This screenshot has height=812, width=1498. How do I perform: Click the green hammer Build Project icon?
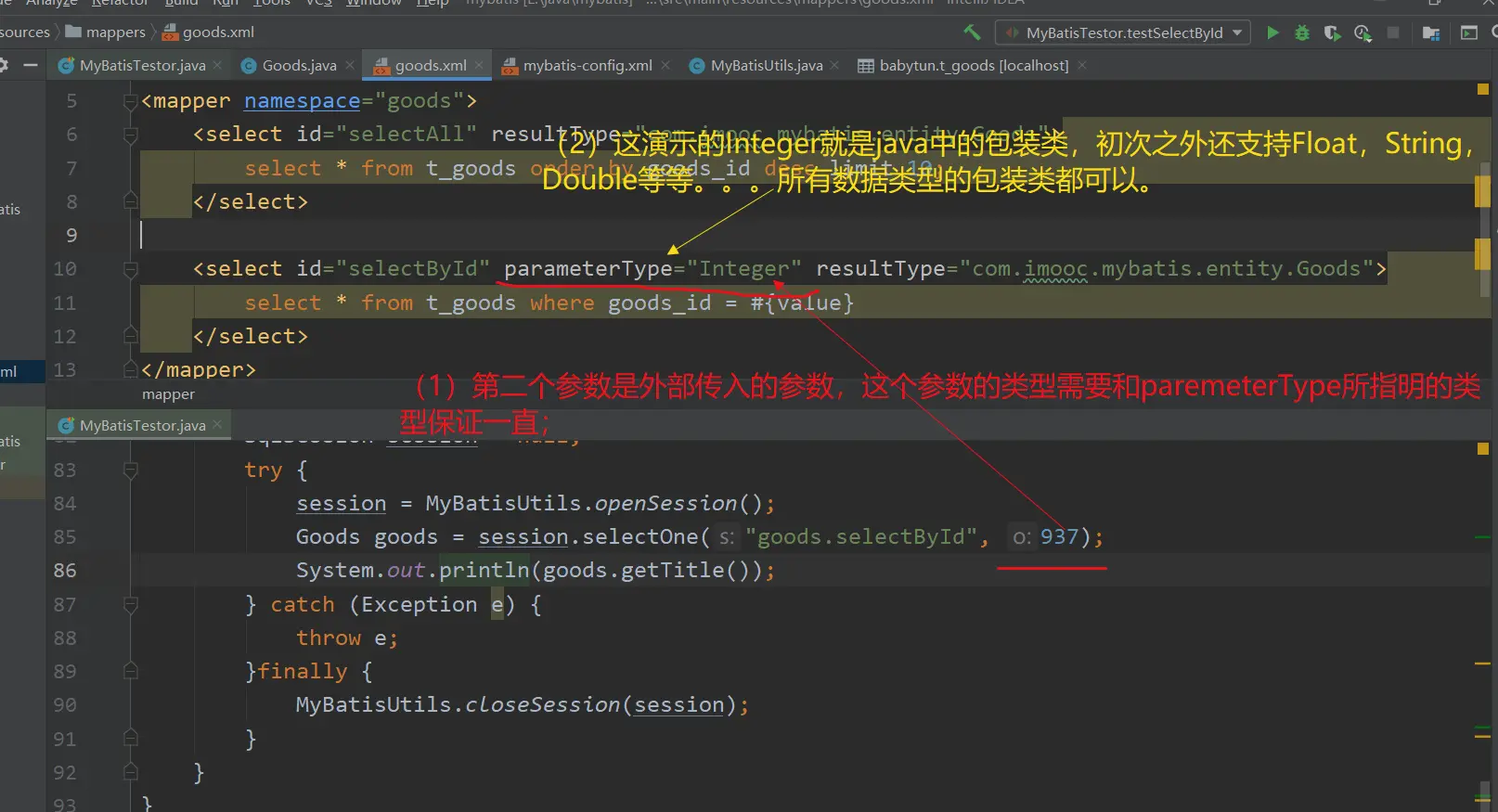click(972, 32)
